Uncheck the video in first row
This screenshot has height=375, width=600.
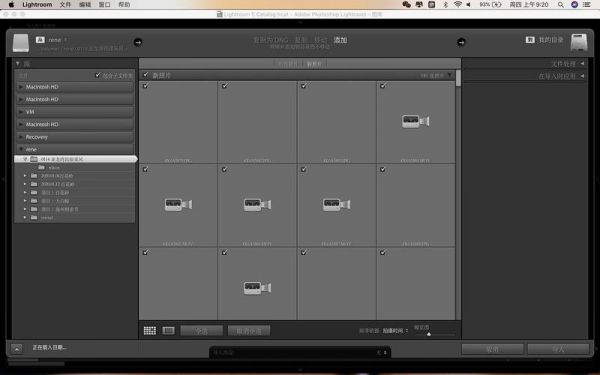pos(383,86)
